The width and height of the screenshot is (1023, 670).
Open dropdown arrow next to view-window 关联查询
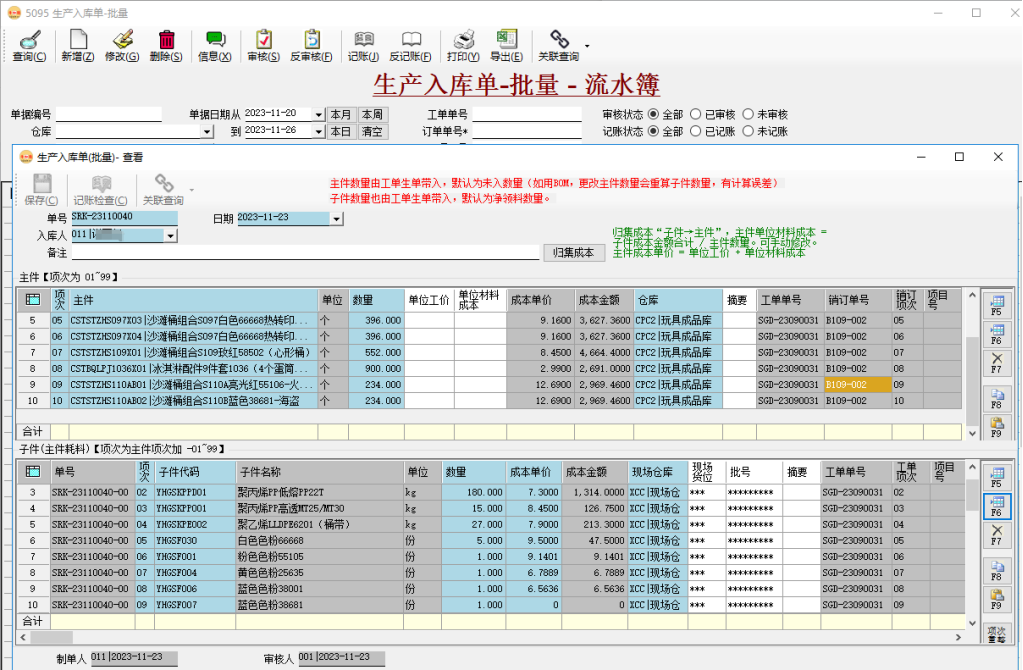tap(191, 190)
